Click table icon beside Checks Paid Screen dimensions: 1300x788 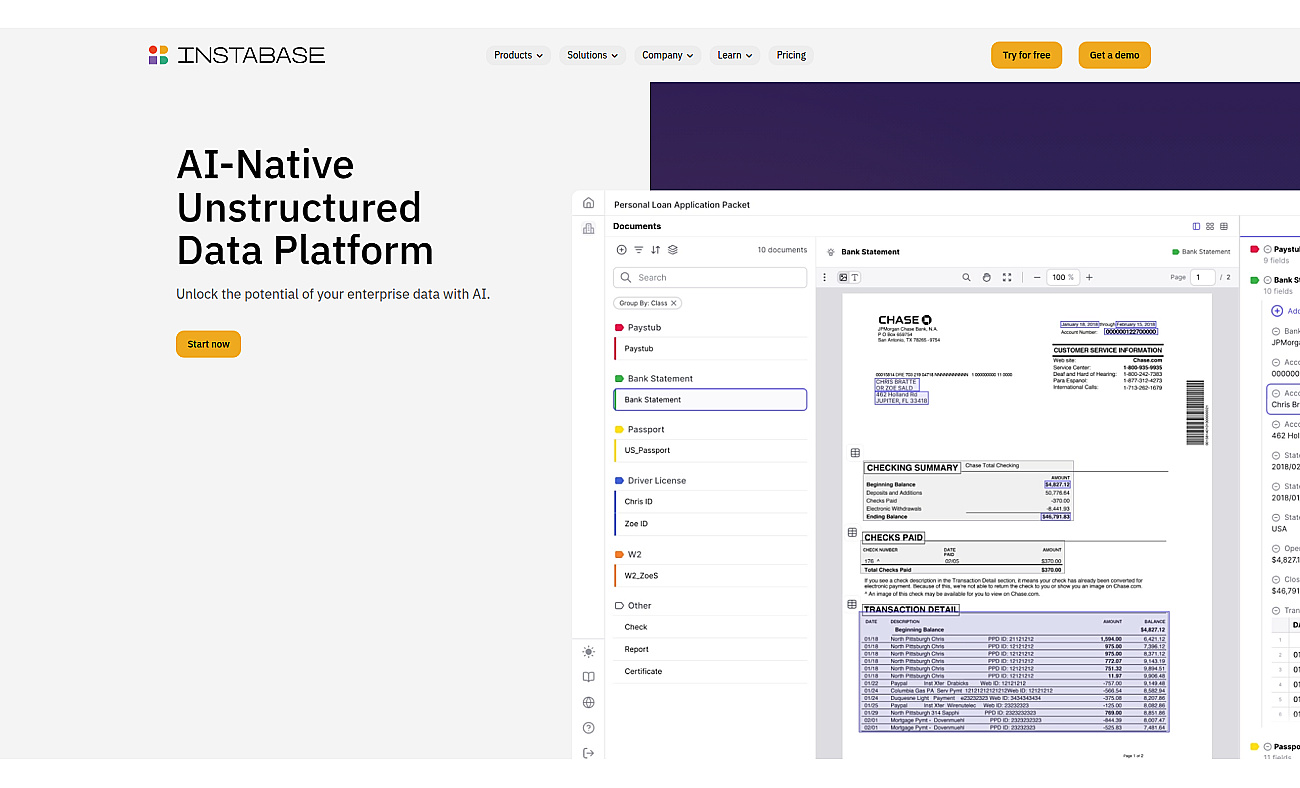852,533
